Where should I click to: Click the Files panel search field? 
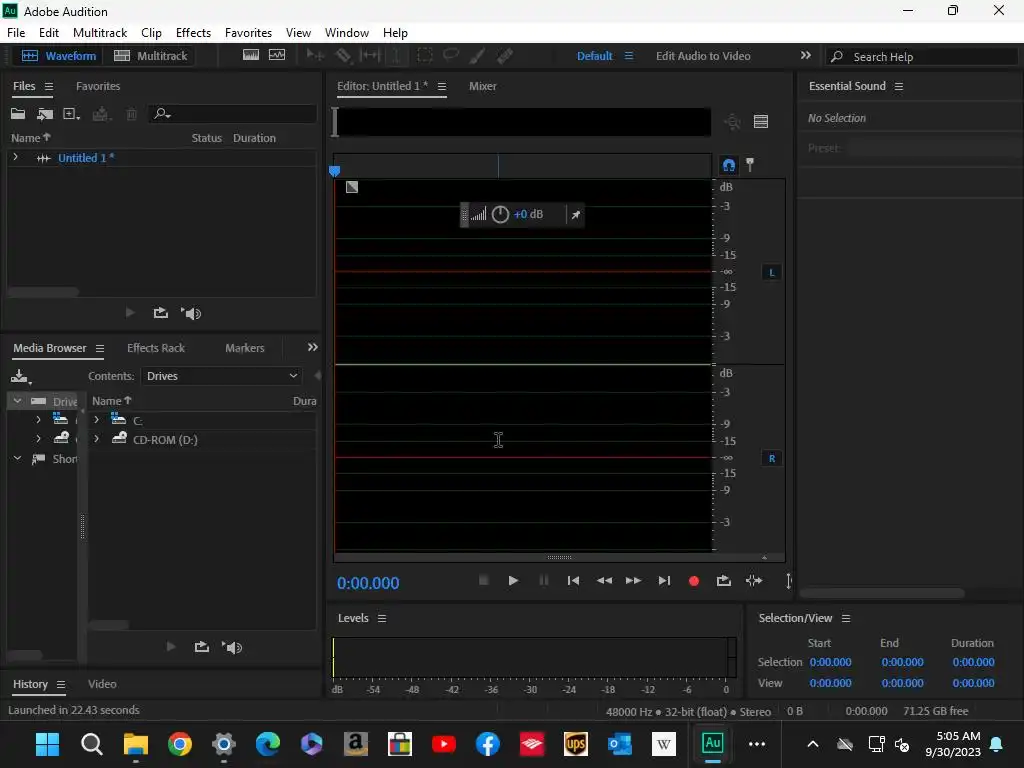pos(232,114)
